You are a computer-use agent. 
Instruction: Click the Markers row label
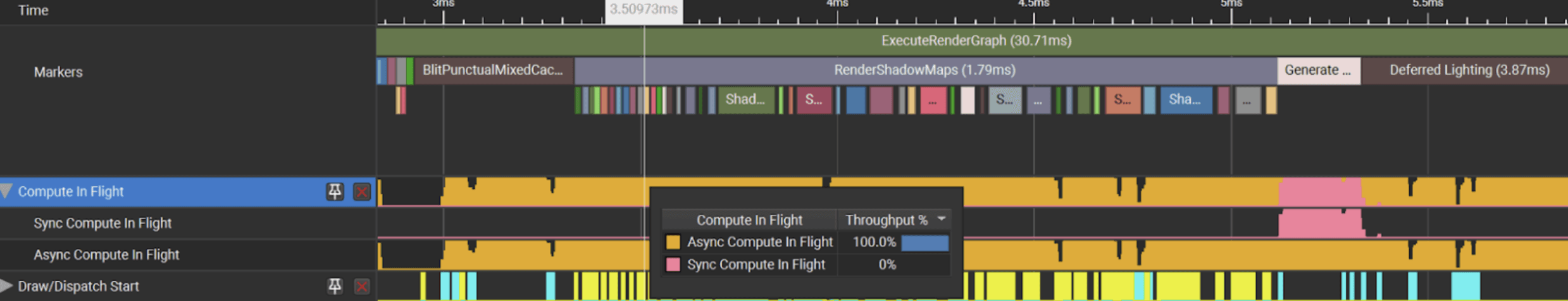(58, 72)
